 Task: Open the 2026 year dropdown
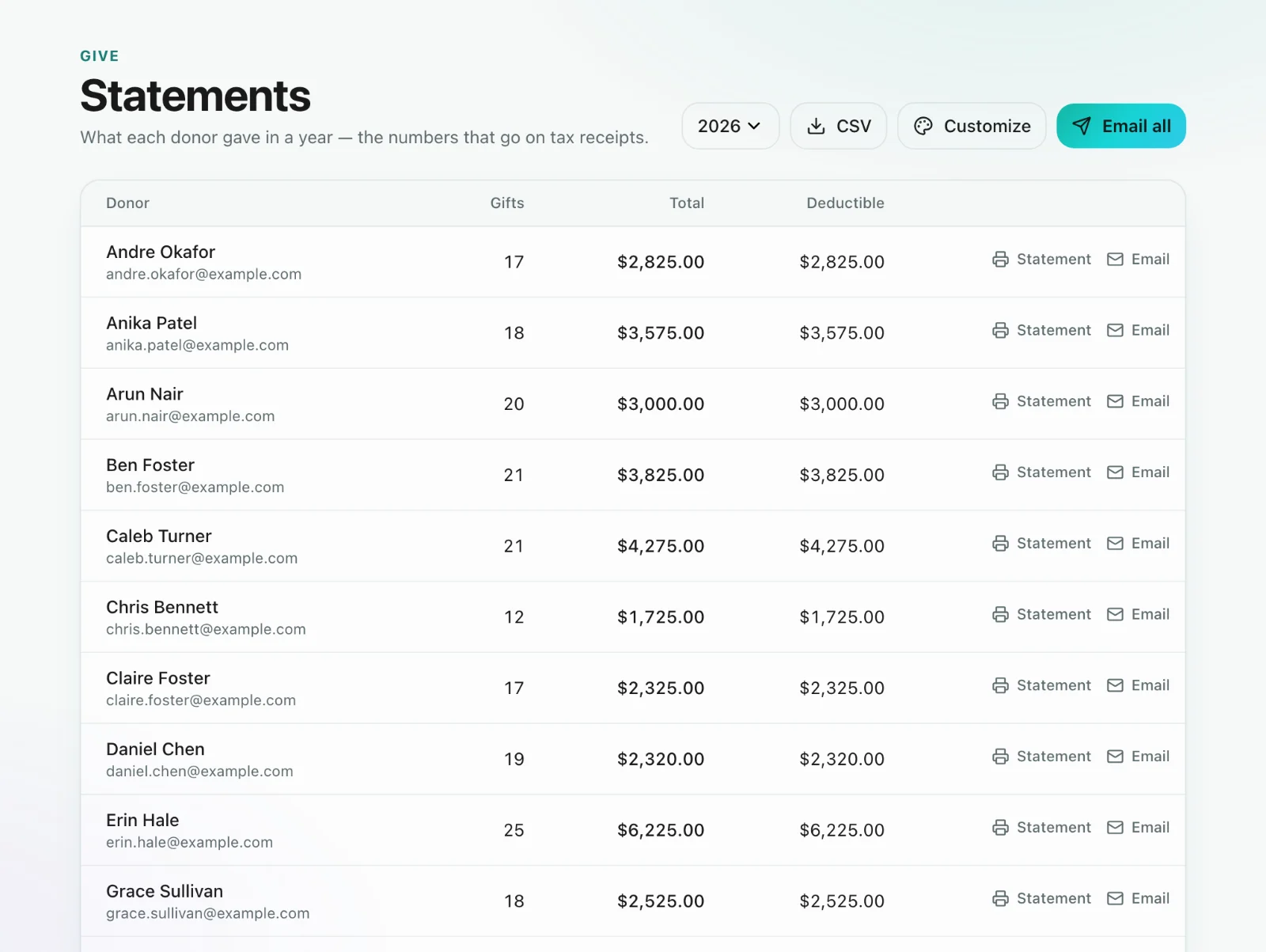click(x=730, y=126)
